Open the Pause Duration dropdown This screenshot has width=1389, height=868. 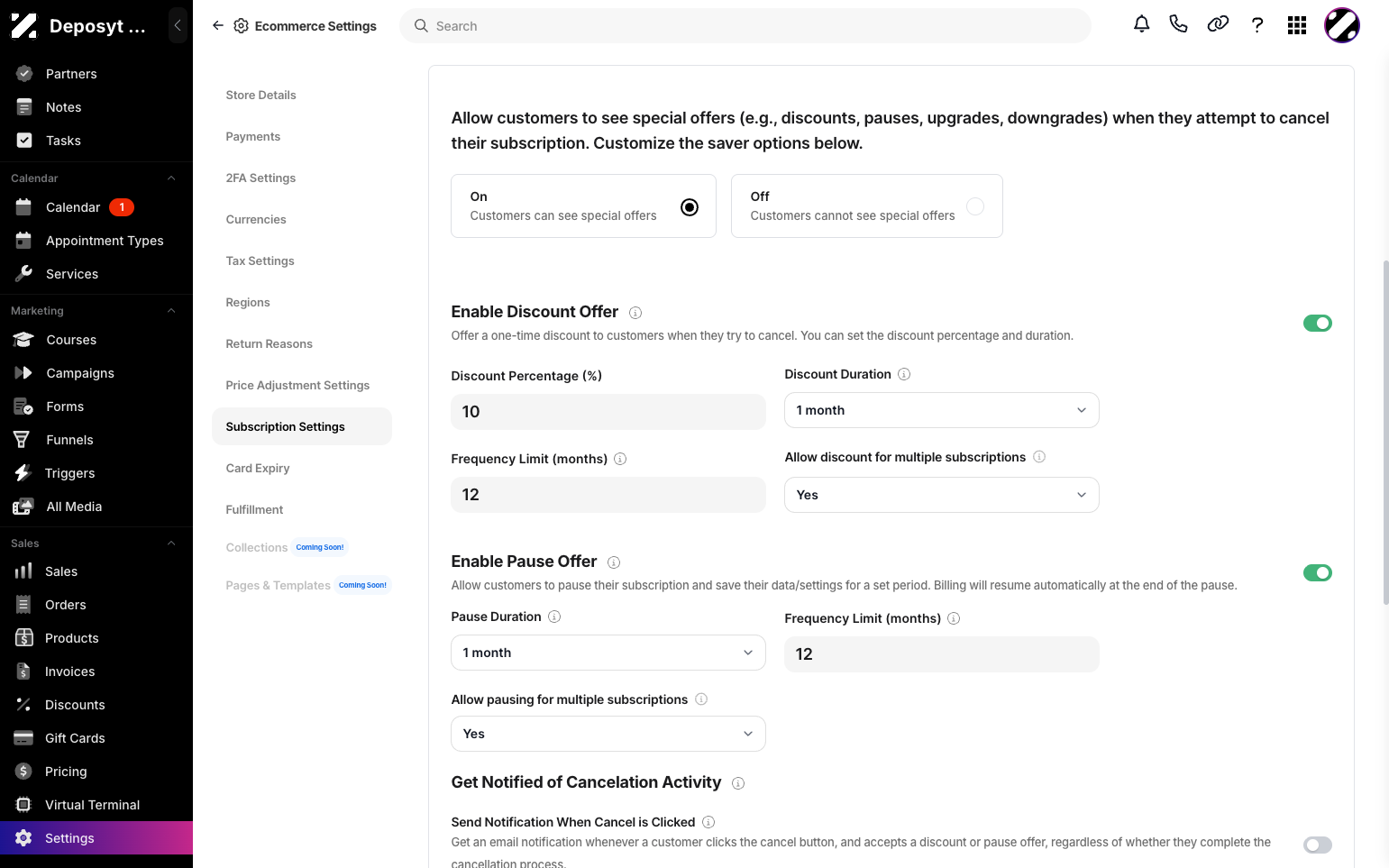coord(608,653)
